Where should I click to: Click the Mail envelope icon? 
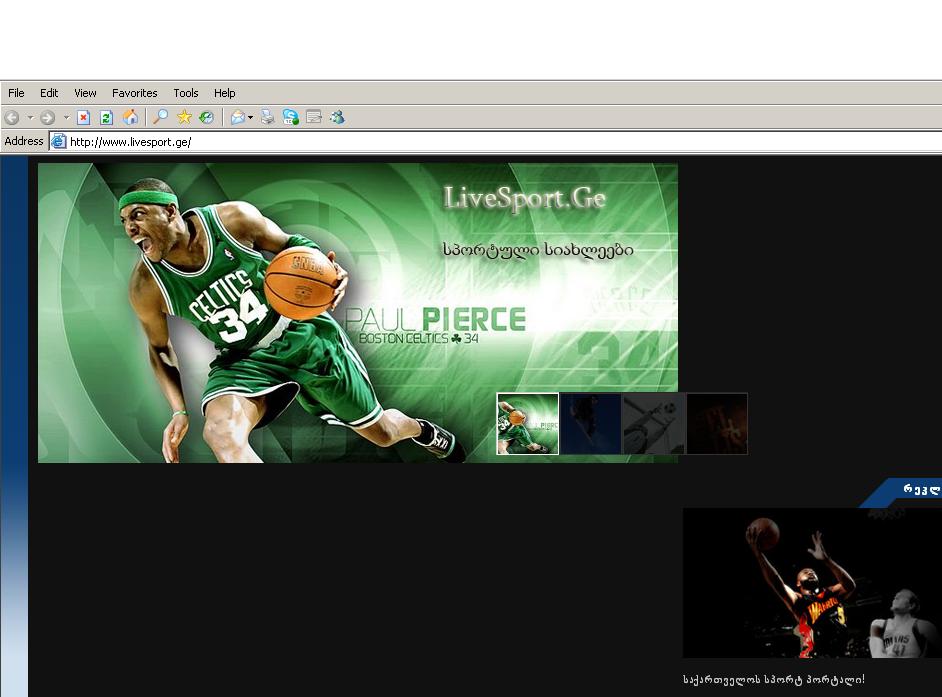[x=238, y=117]
